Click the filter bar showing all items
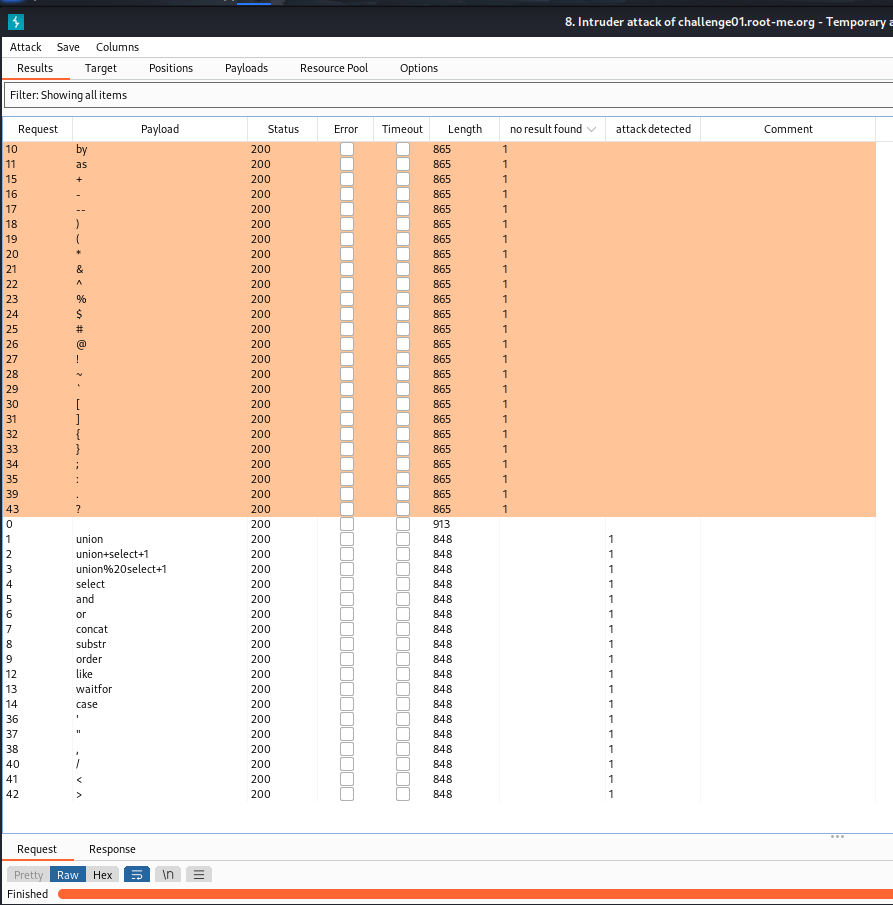 [448, 95]
